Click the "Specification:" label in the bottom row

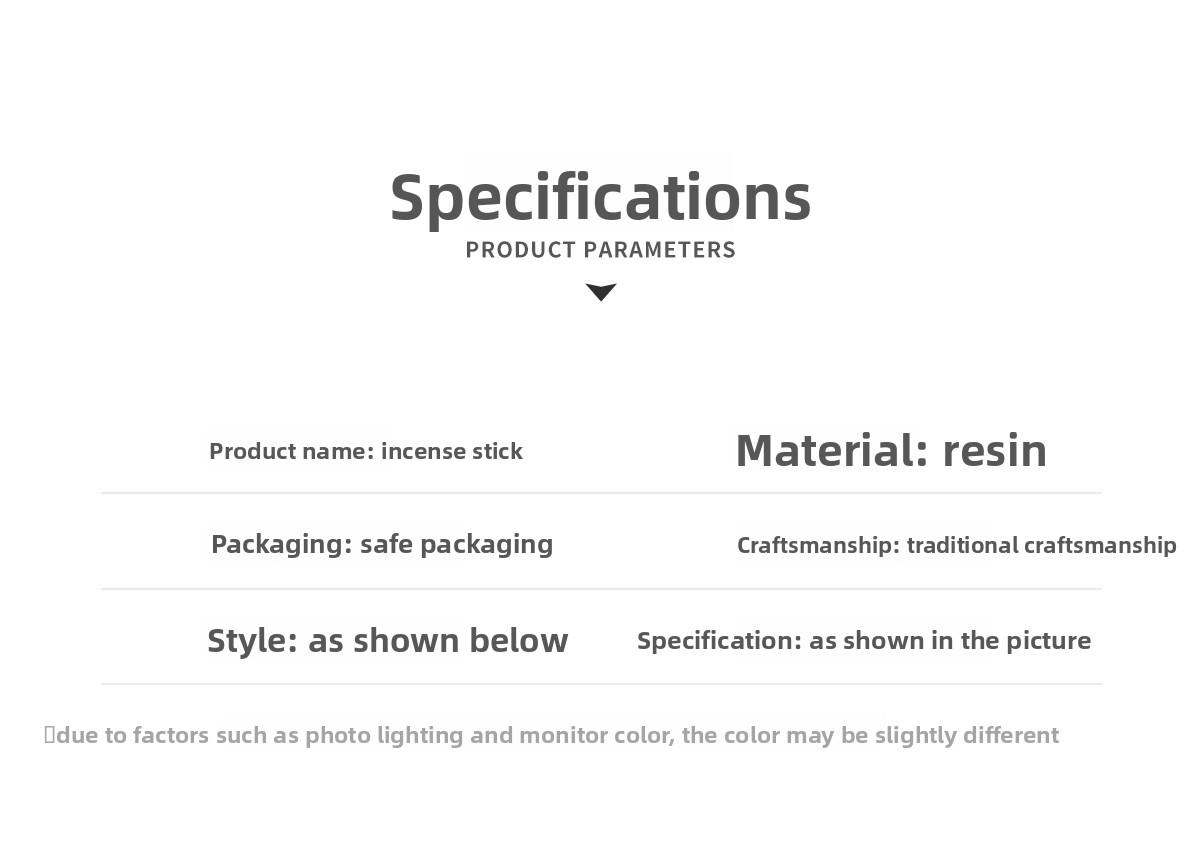[719, 640]
